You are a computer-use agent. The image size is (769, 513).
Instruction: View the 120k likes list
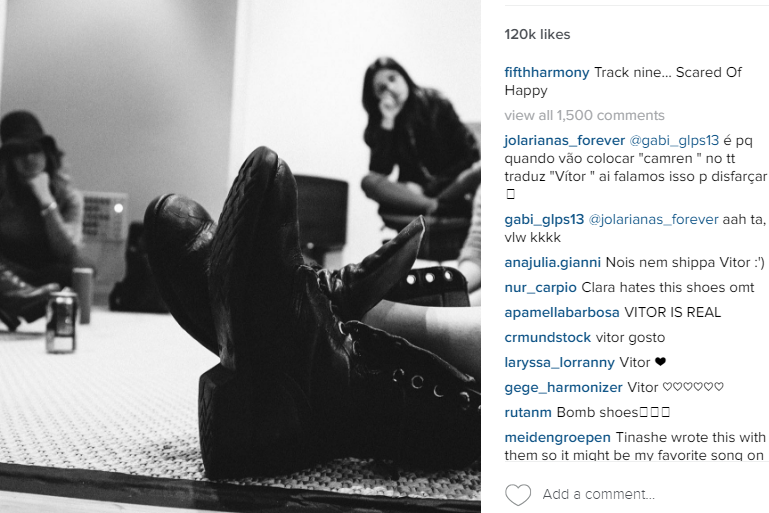pos(537,34)
